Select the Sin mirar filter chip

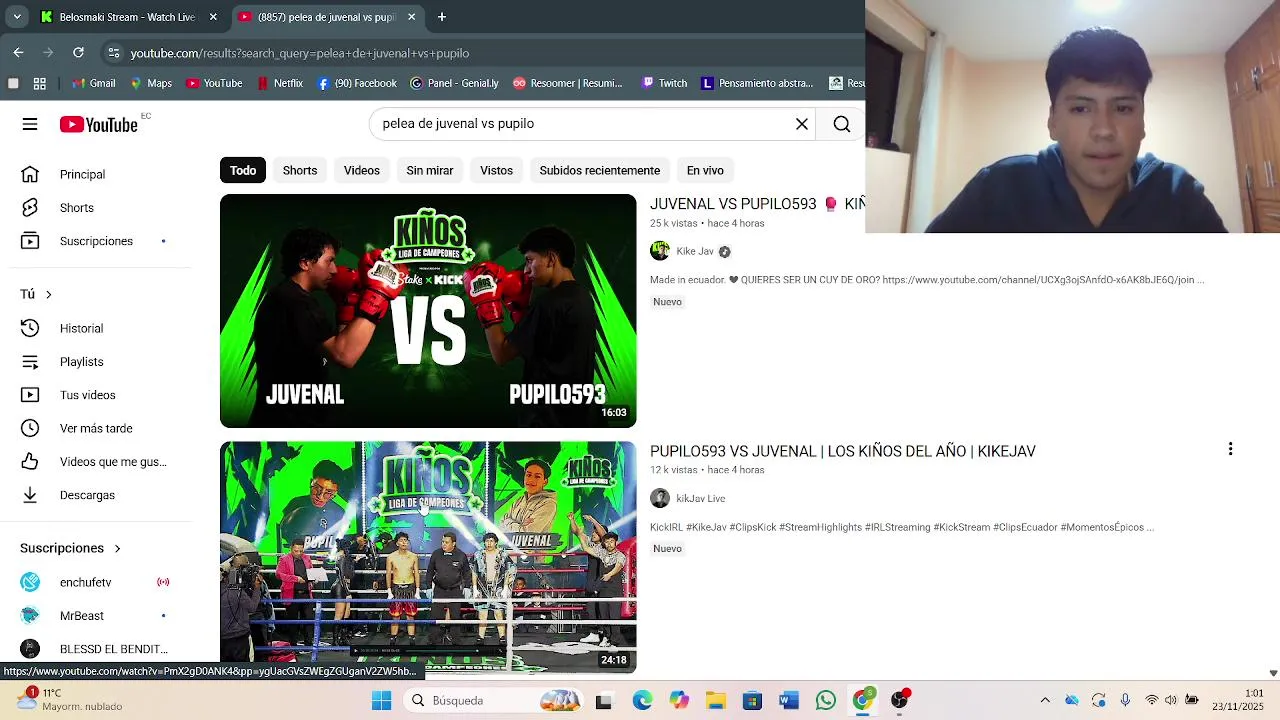pyautogui.click(x=430, y=170)
